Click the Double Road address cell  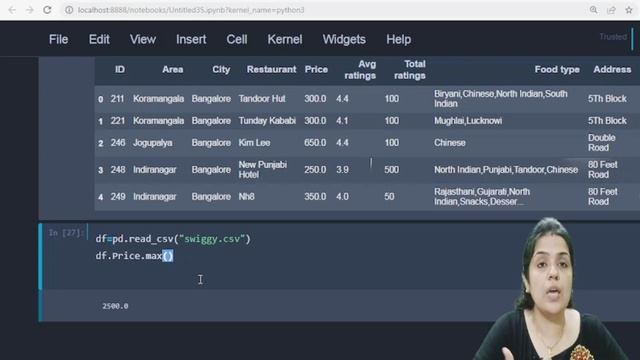click(602, 143)
